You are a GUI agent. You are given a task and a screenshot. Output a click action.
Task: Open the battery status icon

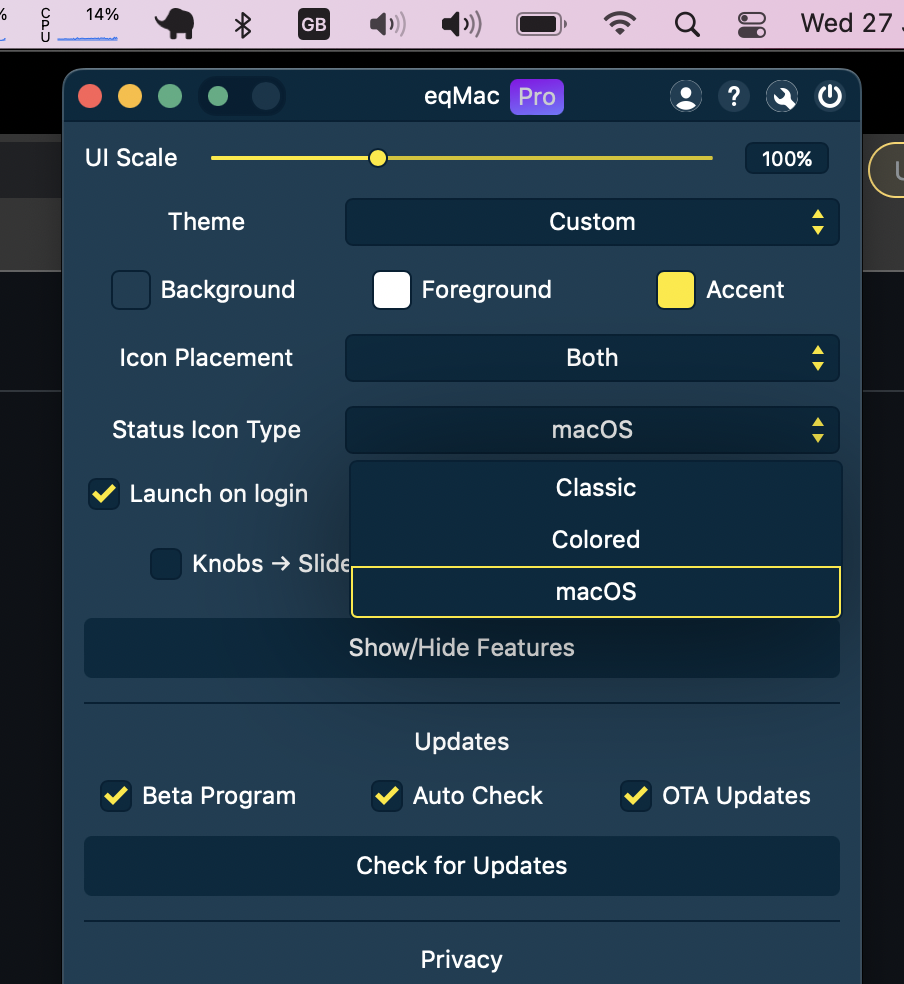click(541, 24)
